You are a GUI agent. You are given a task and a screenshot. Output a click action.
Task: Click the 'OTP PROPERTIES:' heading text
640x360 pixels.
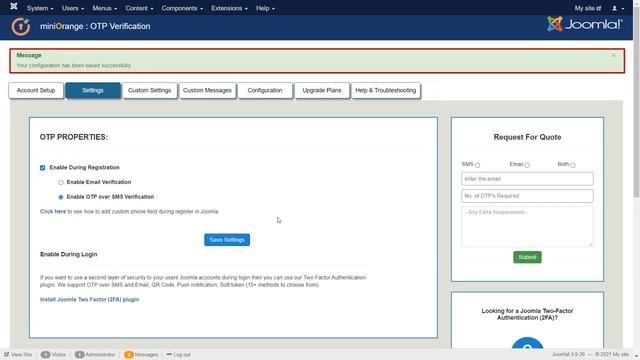(74, 137)
